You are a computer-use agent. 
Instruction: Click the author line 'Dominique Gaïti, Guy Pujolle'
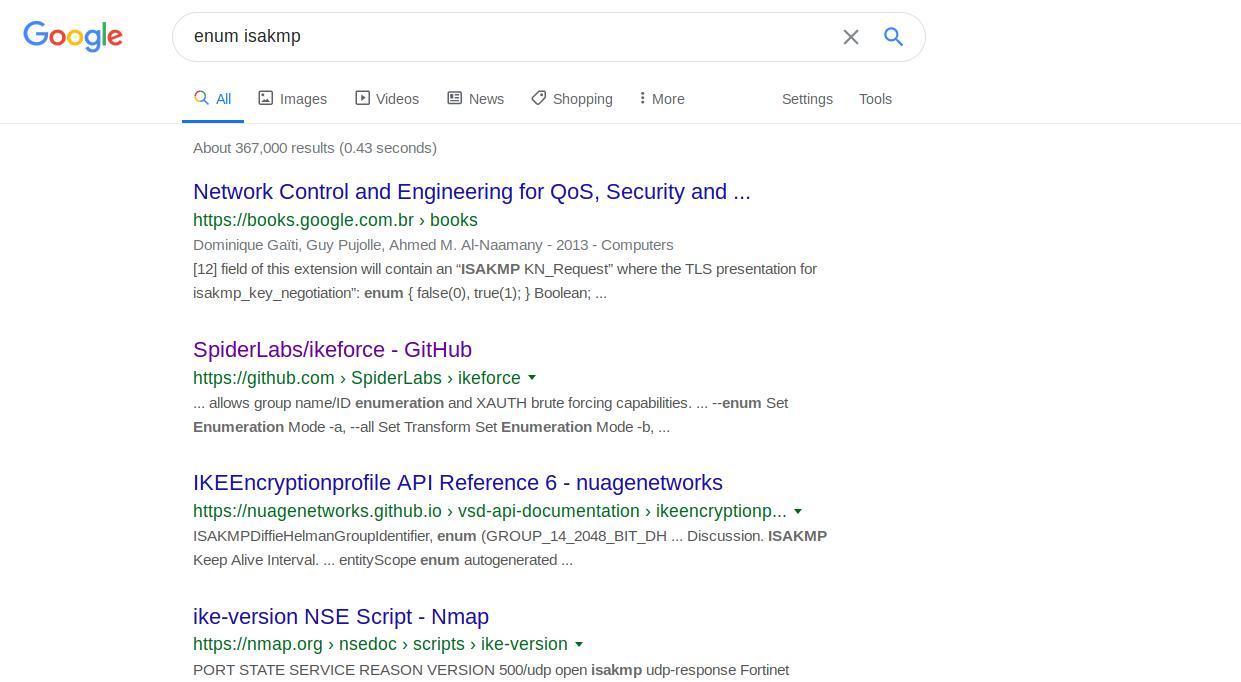click(x=433, y=245)
